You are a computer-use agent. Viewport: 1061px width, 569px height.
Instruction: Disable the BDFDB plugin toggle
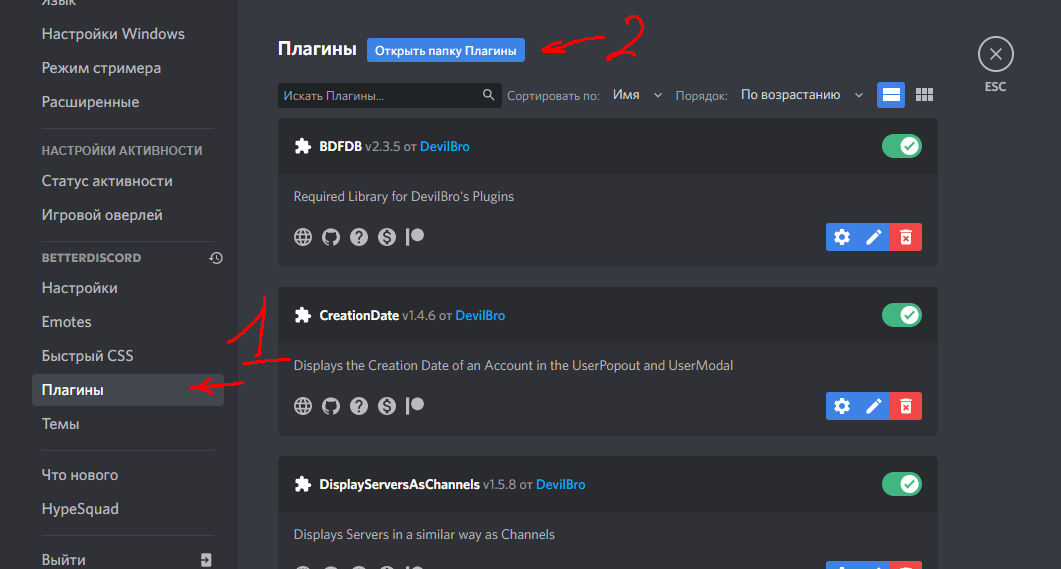(x=901, y=146)
